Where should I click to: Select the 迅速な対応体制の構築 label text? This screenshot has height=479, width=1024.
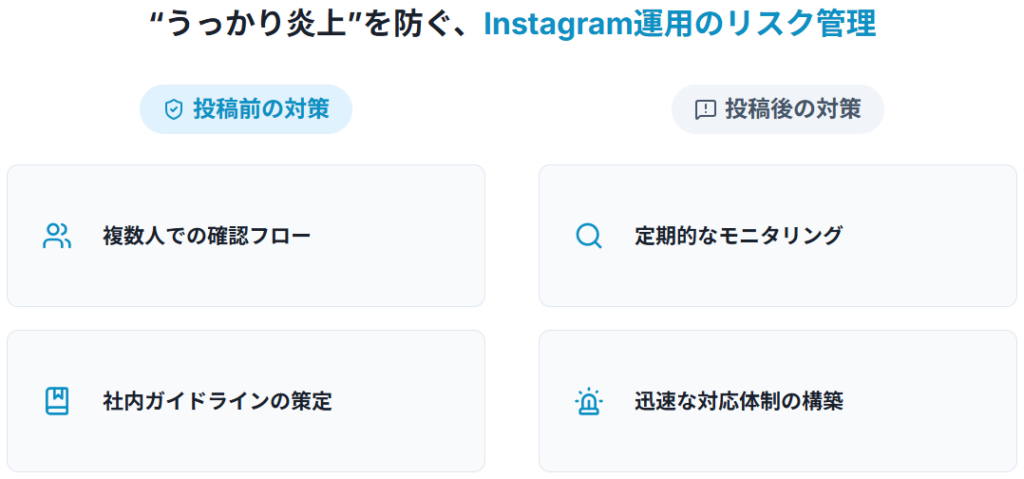pos(738,402)
